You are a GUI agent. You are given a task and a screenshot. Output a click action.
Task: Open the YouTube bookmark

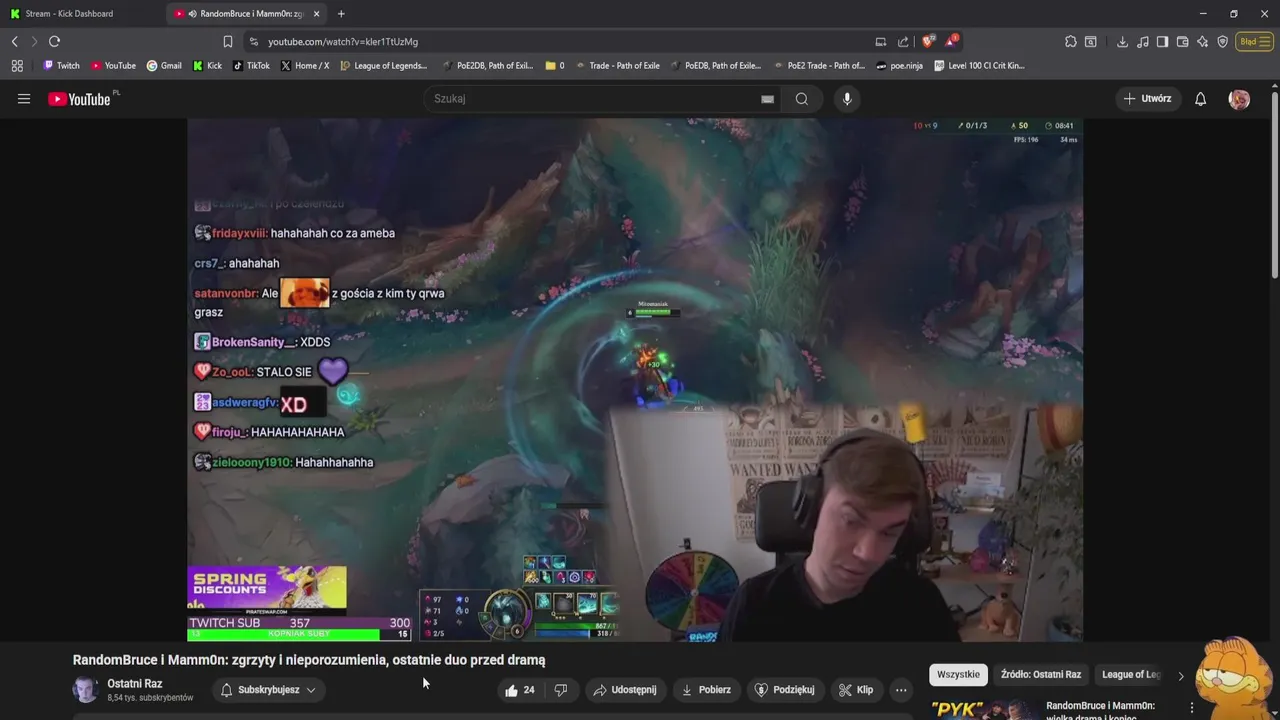click(x=113, y=66)
